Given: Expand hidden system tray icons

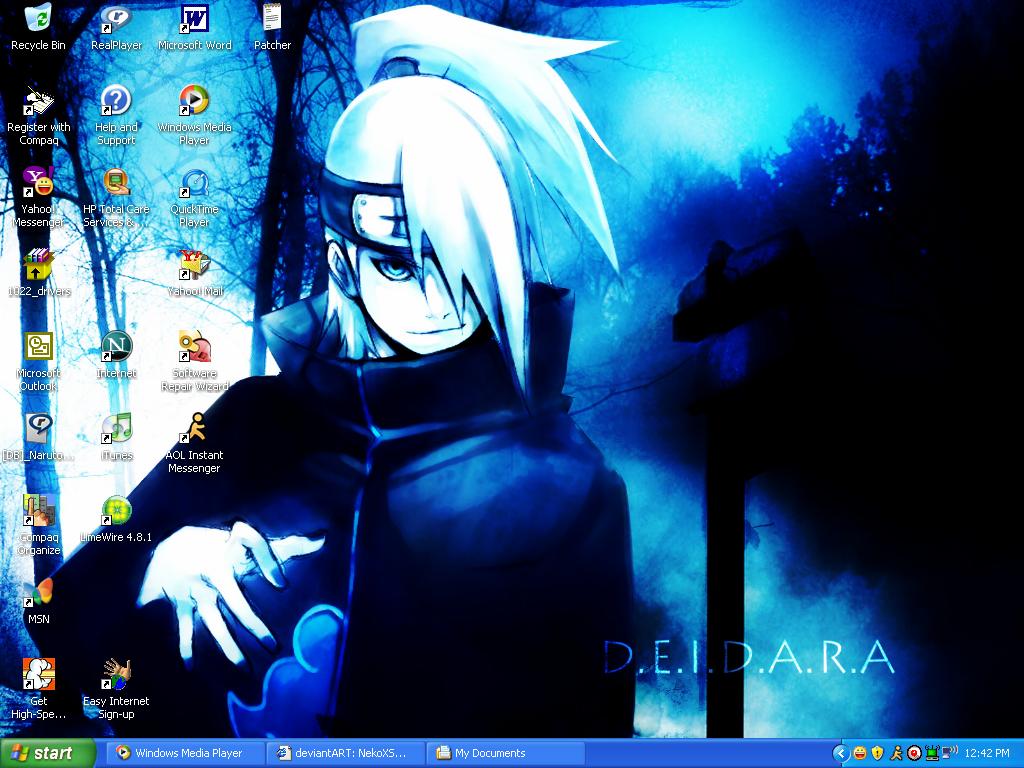Looking at the screenshot, I should coord(841,754).
